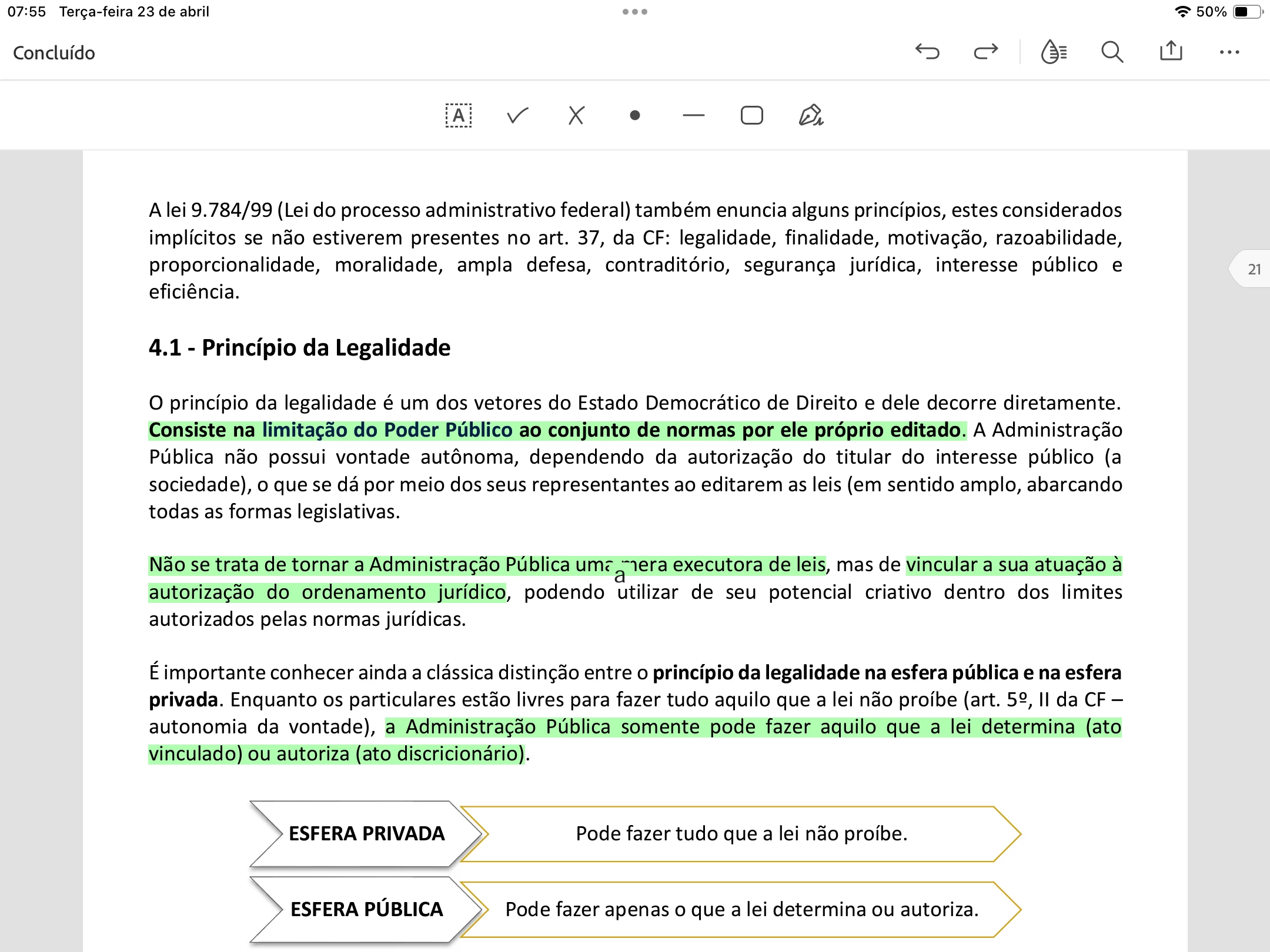The height and width of the screenshot is (952, 1270).
Task: Select the rounded rectangle tool
Action: (x=752, y=116)
